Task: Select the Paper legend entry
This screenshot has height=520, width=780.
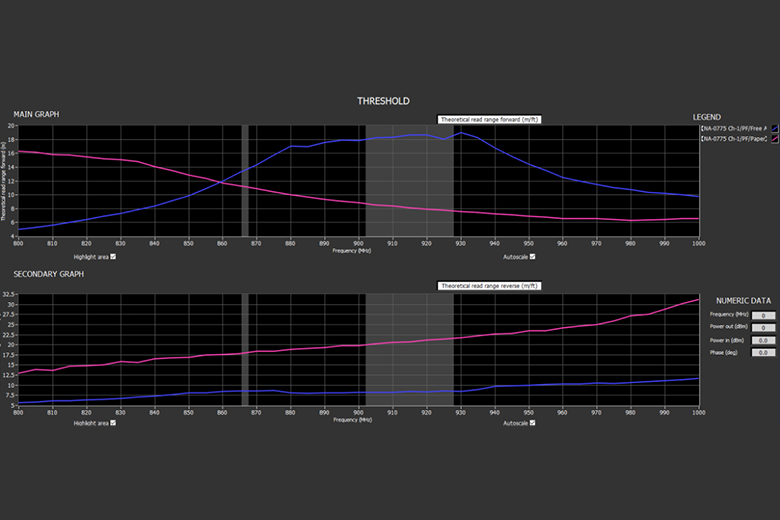Action: click(734, 139)
